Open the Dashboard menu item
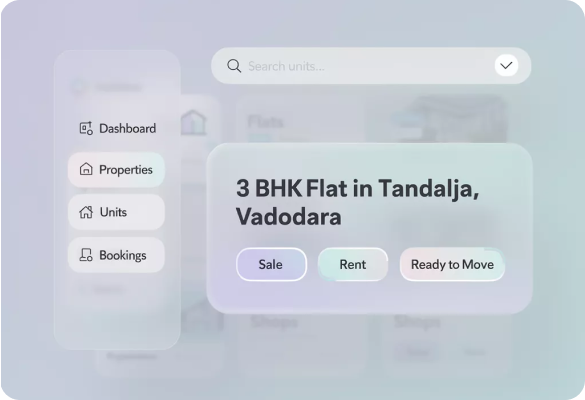 point(117,128)
